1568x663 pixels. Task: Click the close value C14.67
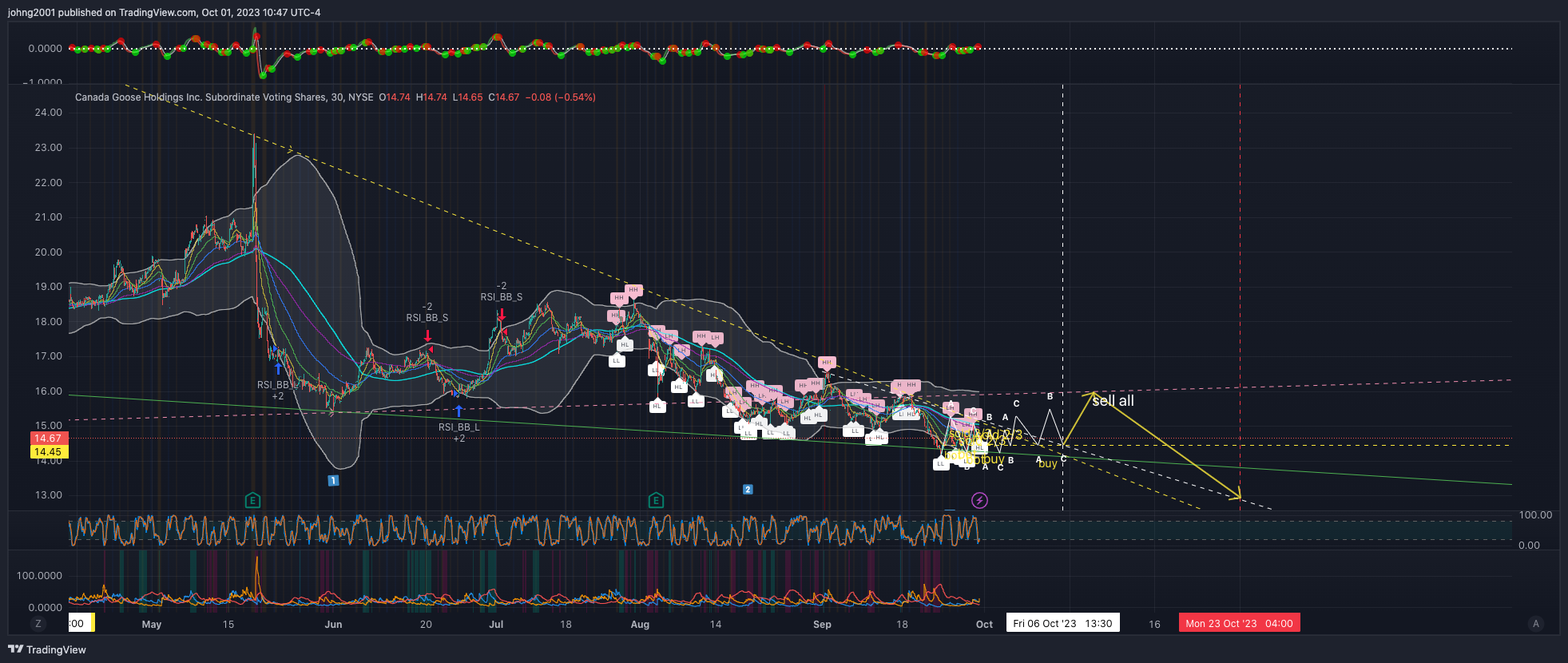504,97
